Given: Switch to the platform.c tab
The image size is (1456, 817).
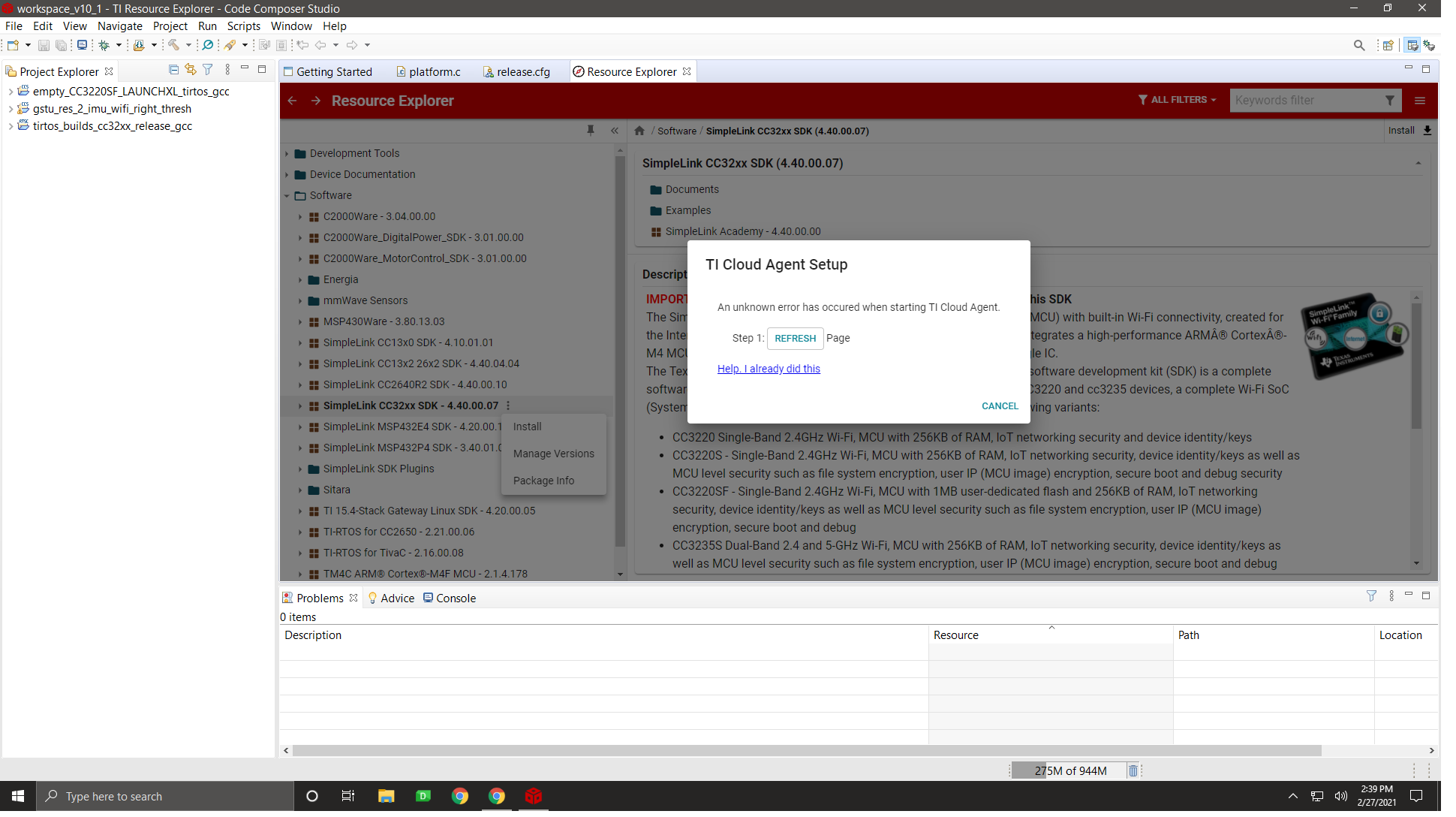Looking at the screenshot, I should click(435, 72).
